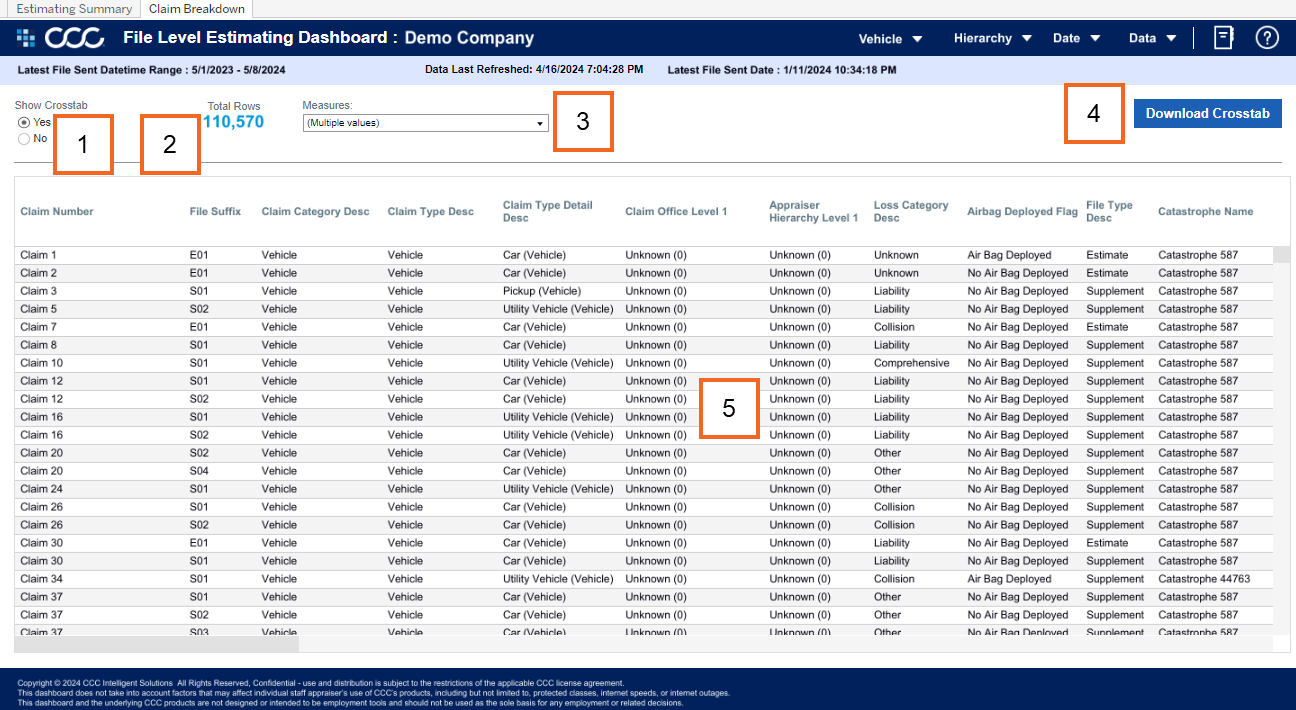Click the Download Crosstab button
The width and height of the screenshot is (1296, 710).
tap(1207, 113)
